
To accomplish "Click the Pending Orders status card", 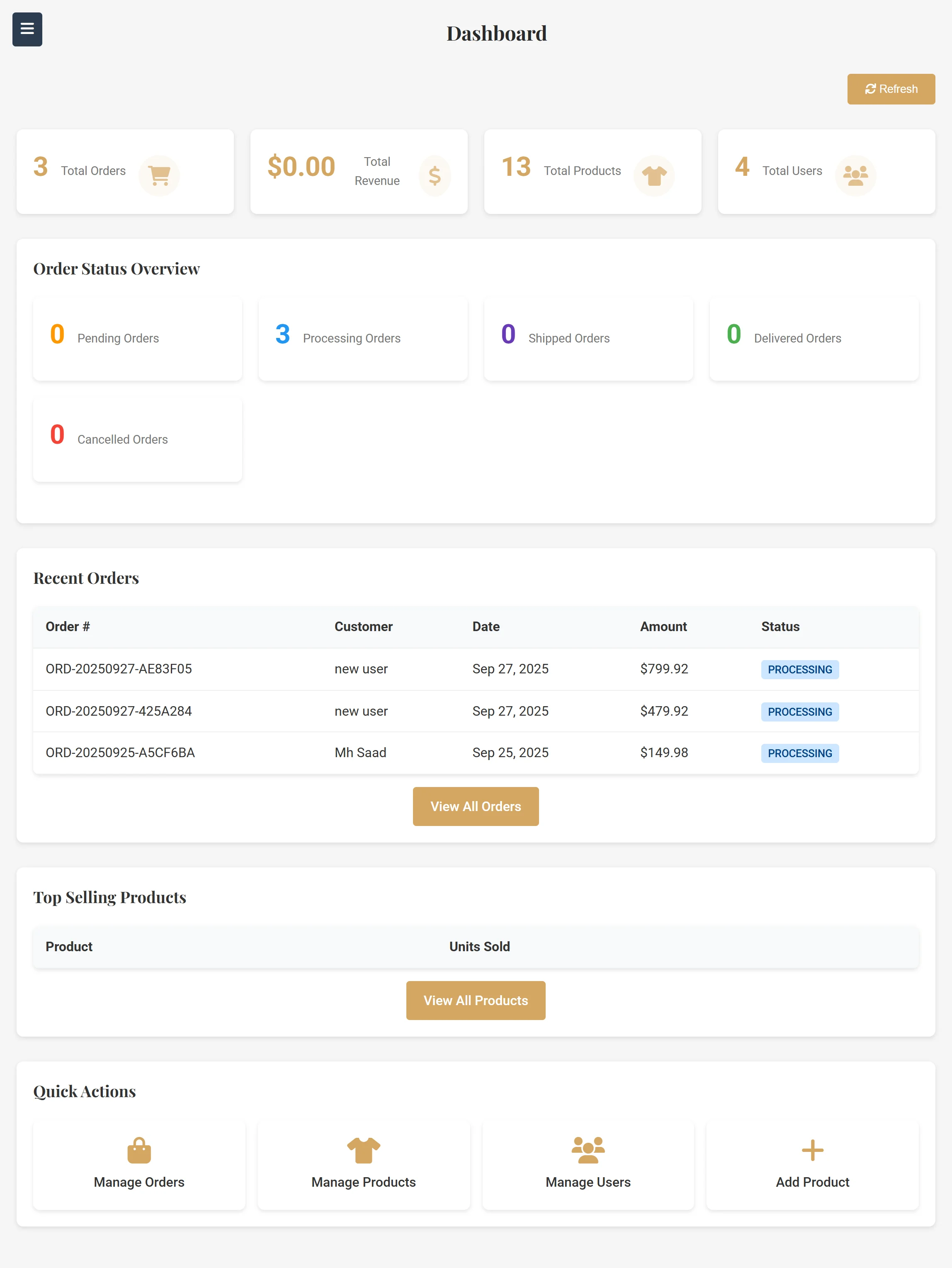I will click(x=138, y=339).
